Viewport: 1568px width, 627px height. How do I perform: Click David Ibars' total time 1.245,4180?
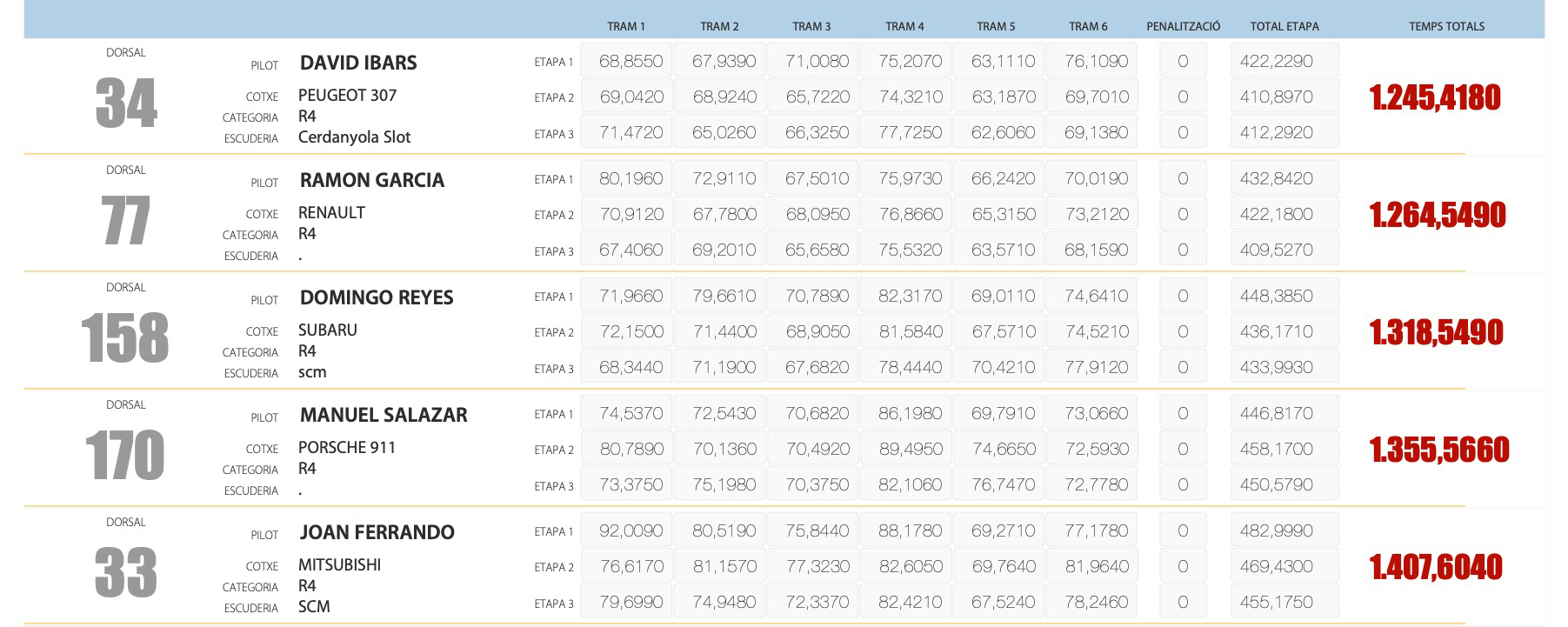pyautogui.click(x=1435, y=97)
